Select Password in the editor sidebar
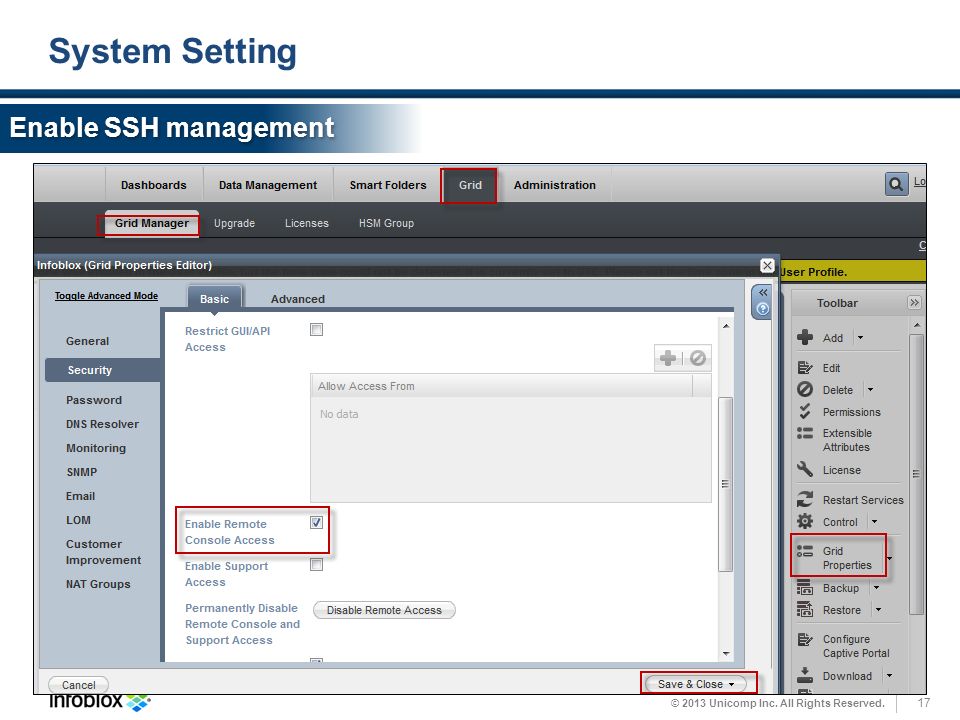Screen dimensions: 960x720 tap(94, 400)
